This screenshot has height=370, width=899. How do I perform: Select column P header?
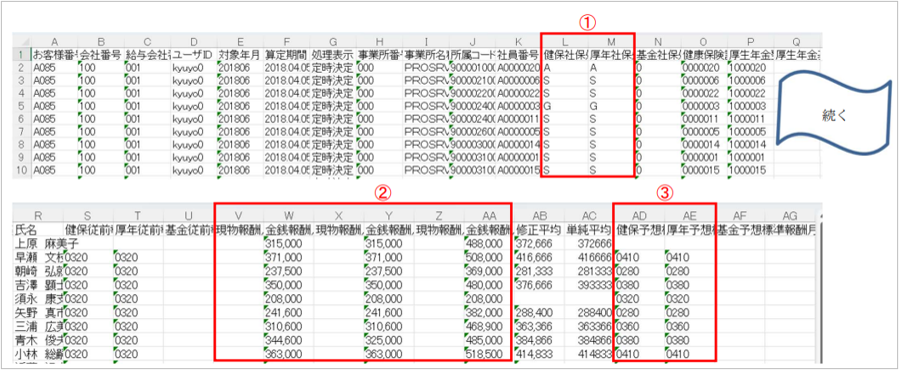(751, 42)
